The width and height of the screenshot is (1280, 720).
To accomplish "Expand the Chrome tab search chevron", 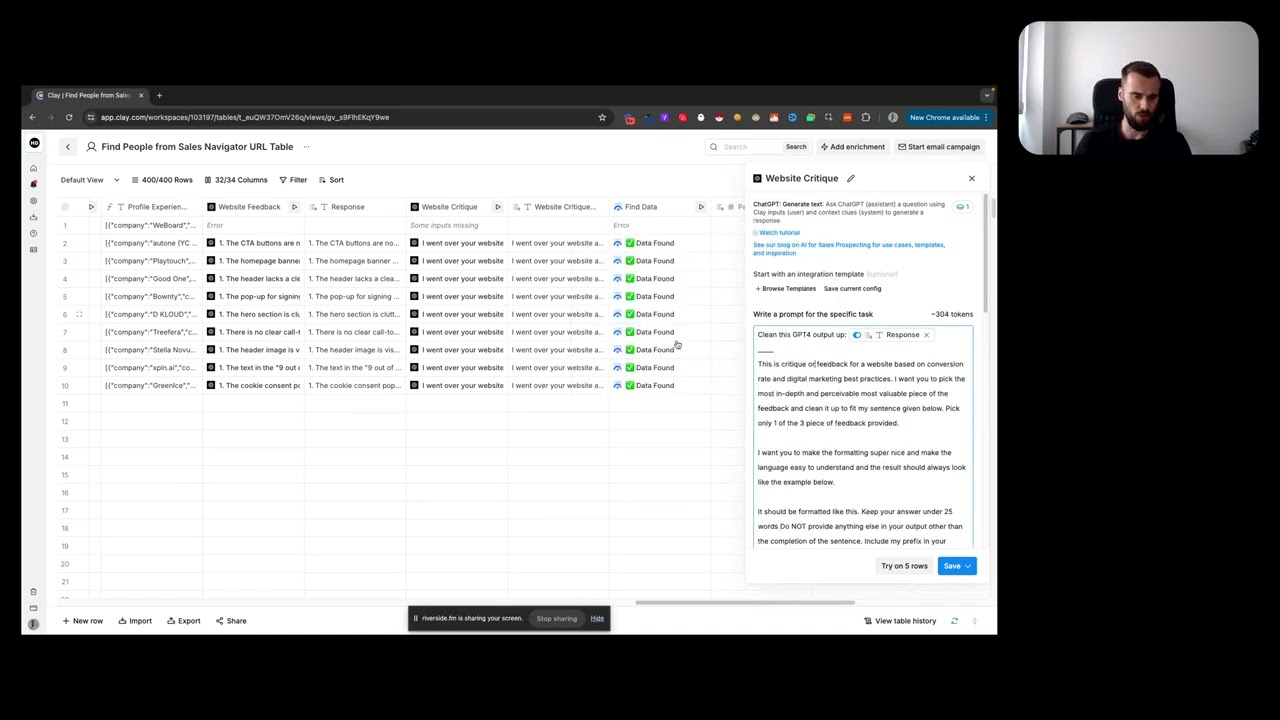I will click(987, 95).
